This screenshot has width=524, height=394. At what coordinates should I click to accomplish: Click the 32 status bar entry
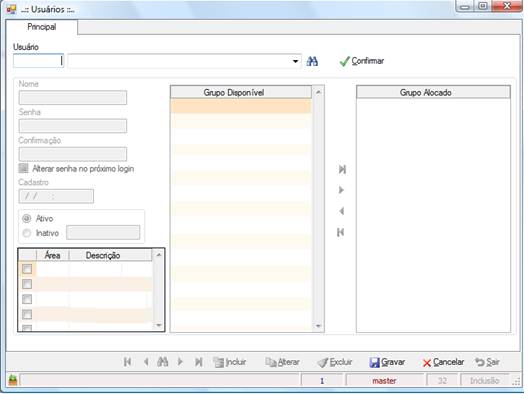point(442,381)
